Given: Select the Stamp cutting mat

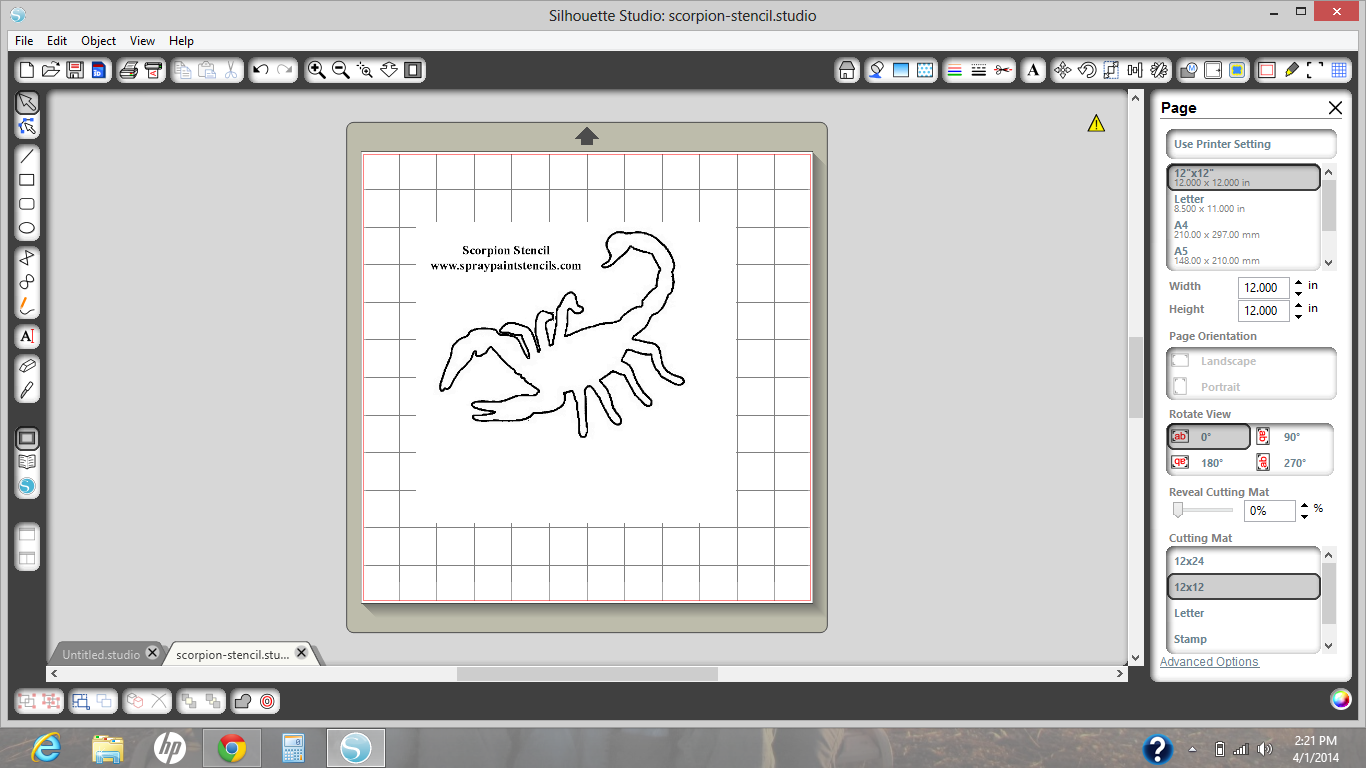Looking at the screenshot, I should 1244,639.
